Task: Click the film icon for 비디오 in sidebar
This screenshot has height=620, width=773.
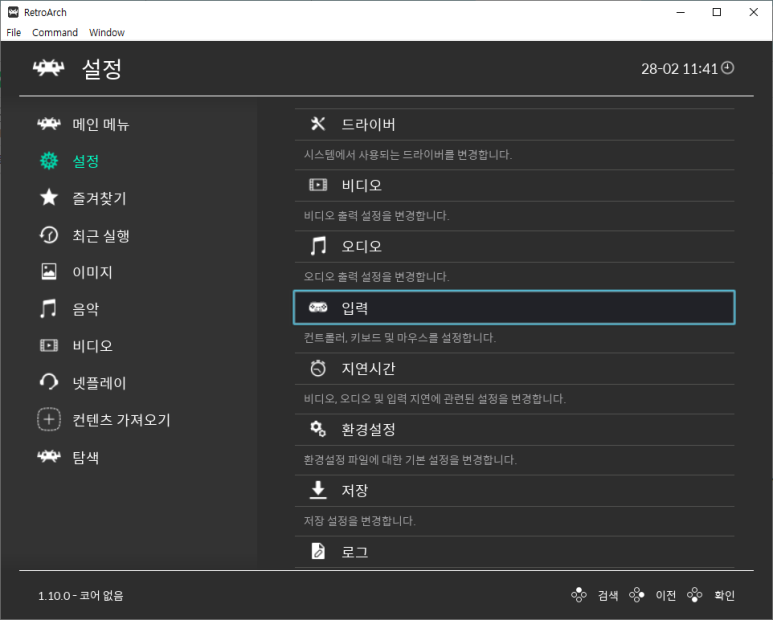Action: click(x=49, y=345)
